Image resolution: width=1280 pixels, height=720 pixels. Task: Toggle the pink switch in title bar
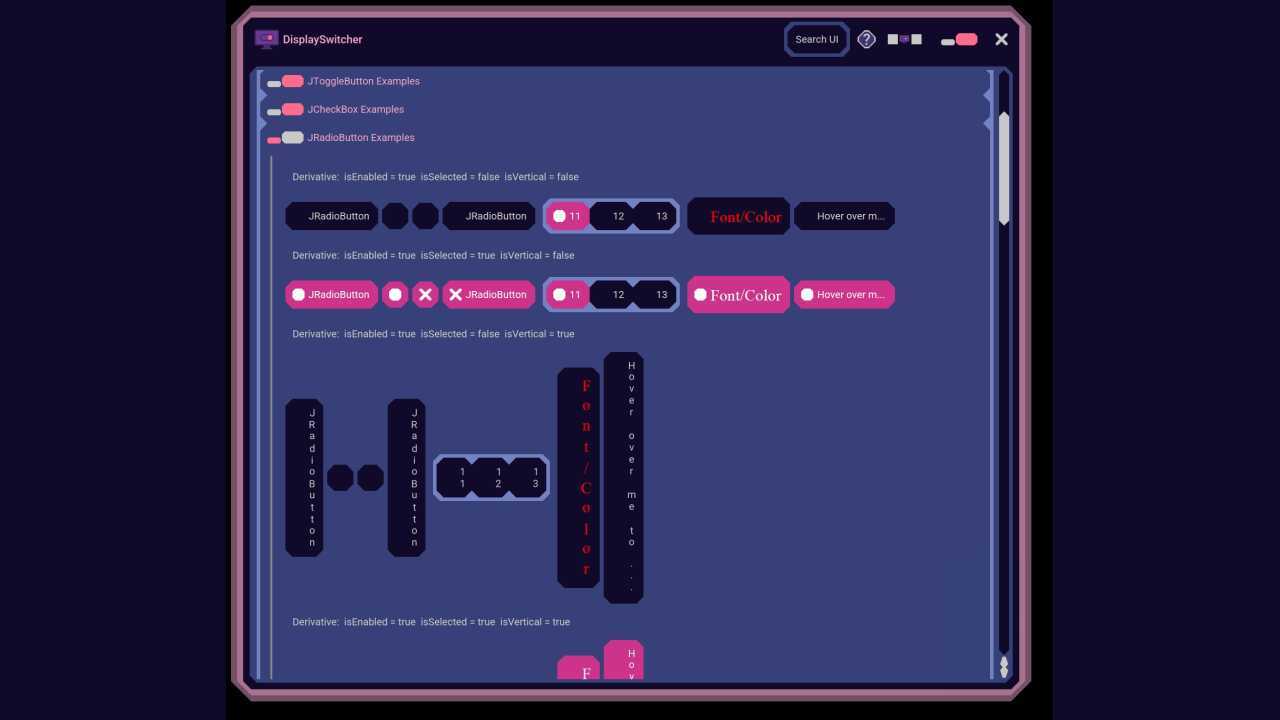click(959, 39)
